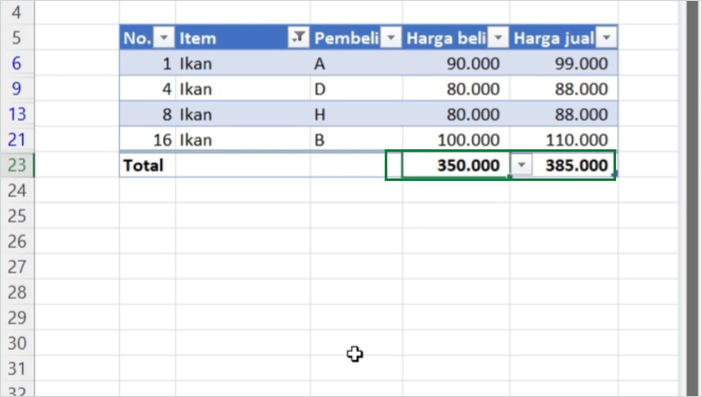Select row header 13
Screen dimensions: 702x397
pyautogui.click(x=17, y=115)
